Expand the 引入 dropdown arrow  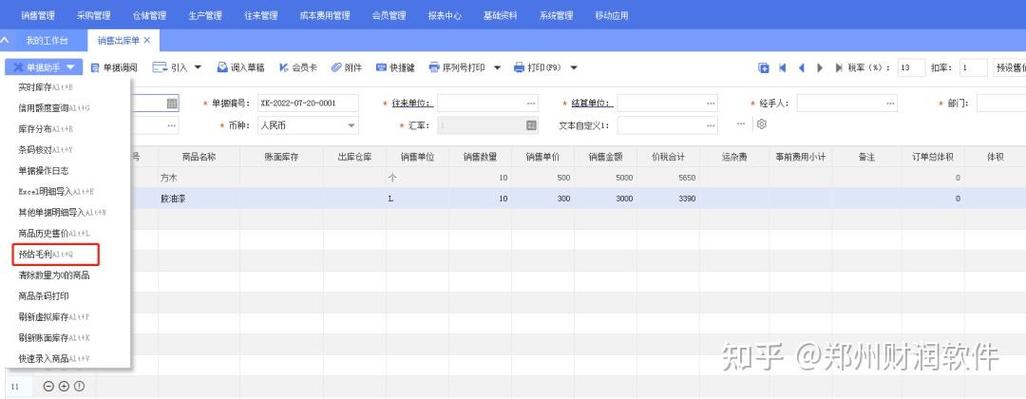(198, 67)
